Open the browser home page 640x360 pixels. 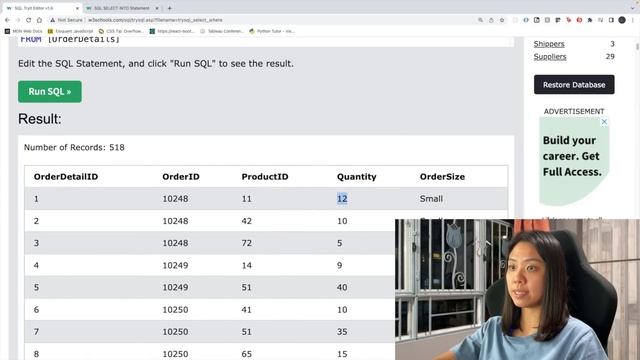pos(39,20)
